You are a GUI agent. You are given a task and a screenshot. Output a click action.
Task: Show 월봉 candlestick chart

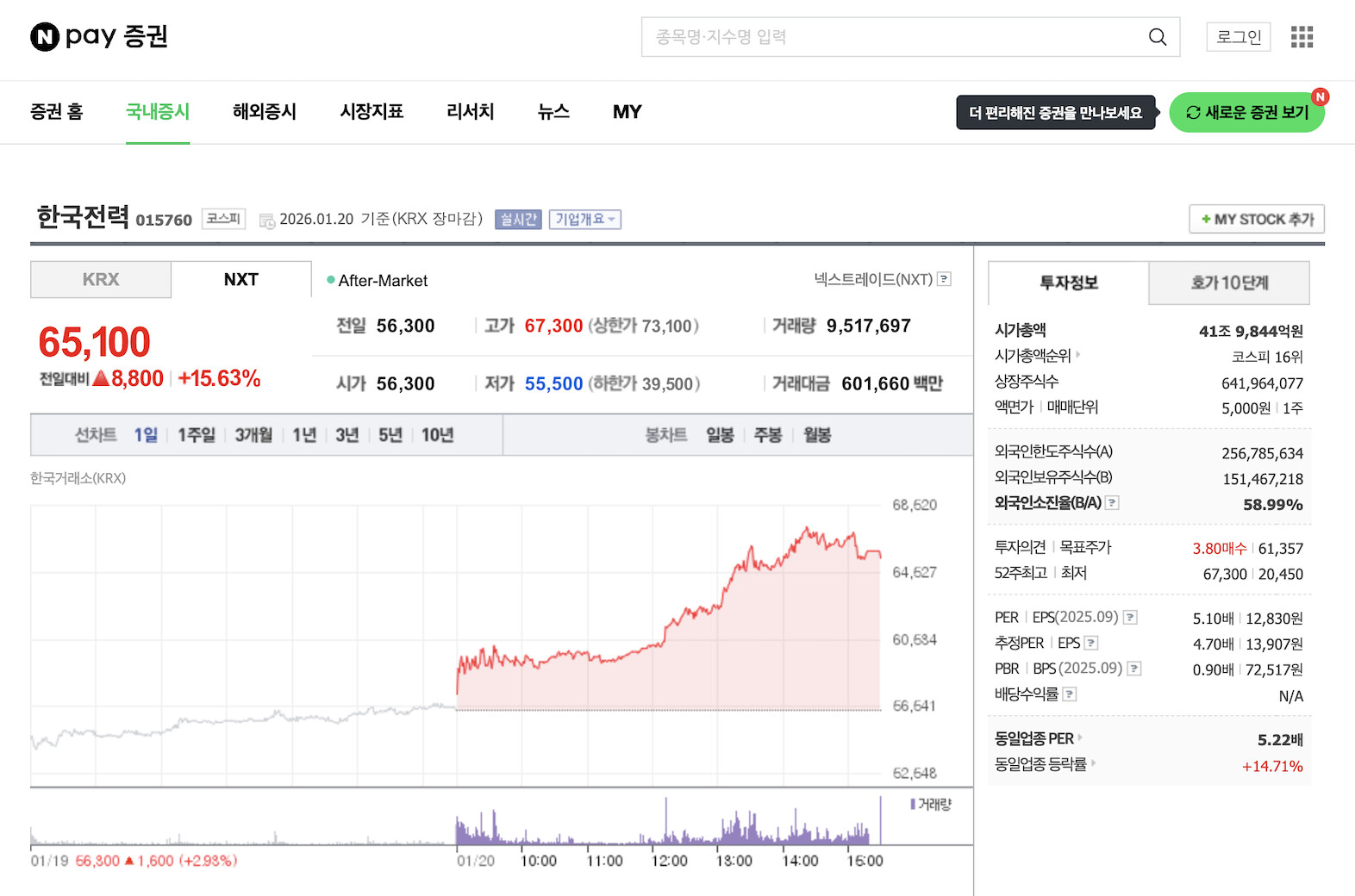(x=817, y=435)
